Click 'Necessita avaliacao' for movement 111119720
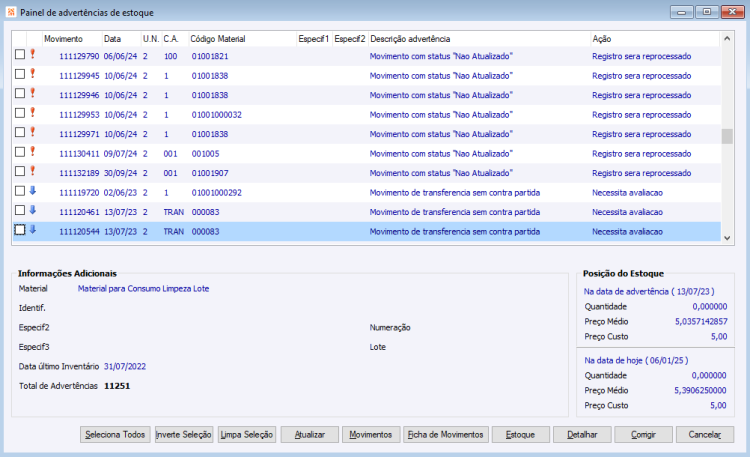This screenshot has width=750, height=457. pyautogui.click(x=627, y=193)
